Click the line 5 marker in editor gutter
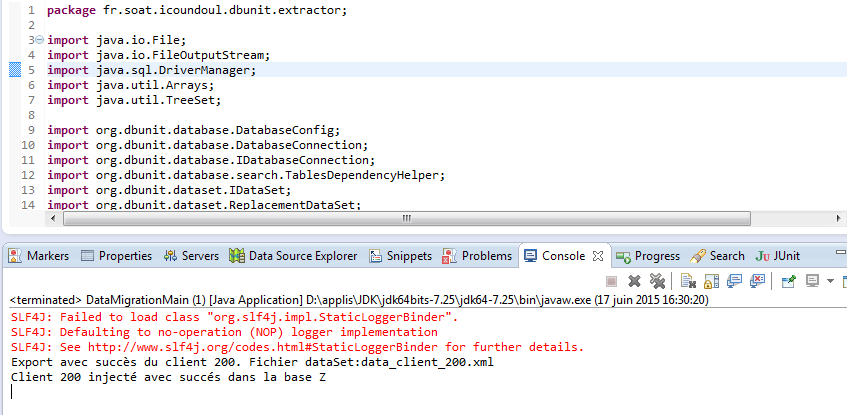Image resolution: width=847 pixels, height=415 pixels. (15, 71)
